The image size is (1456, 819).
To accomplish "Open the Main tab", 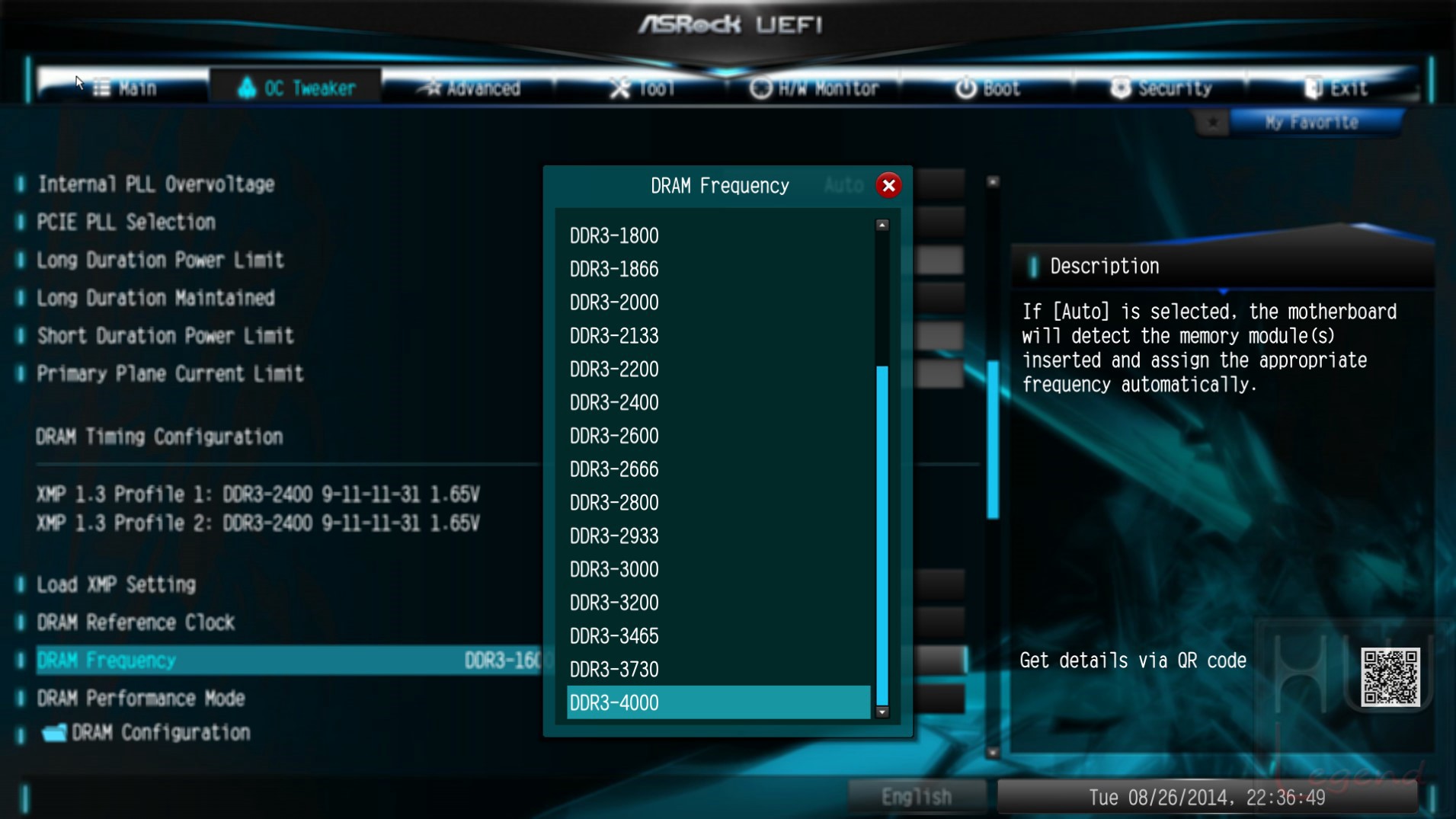I will 126,88.
